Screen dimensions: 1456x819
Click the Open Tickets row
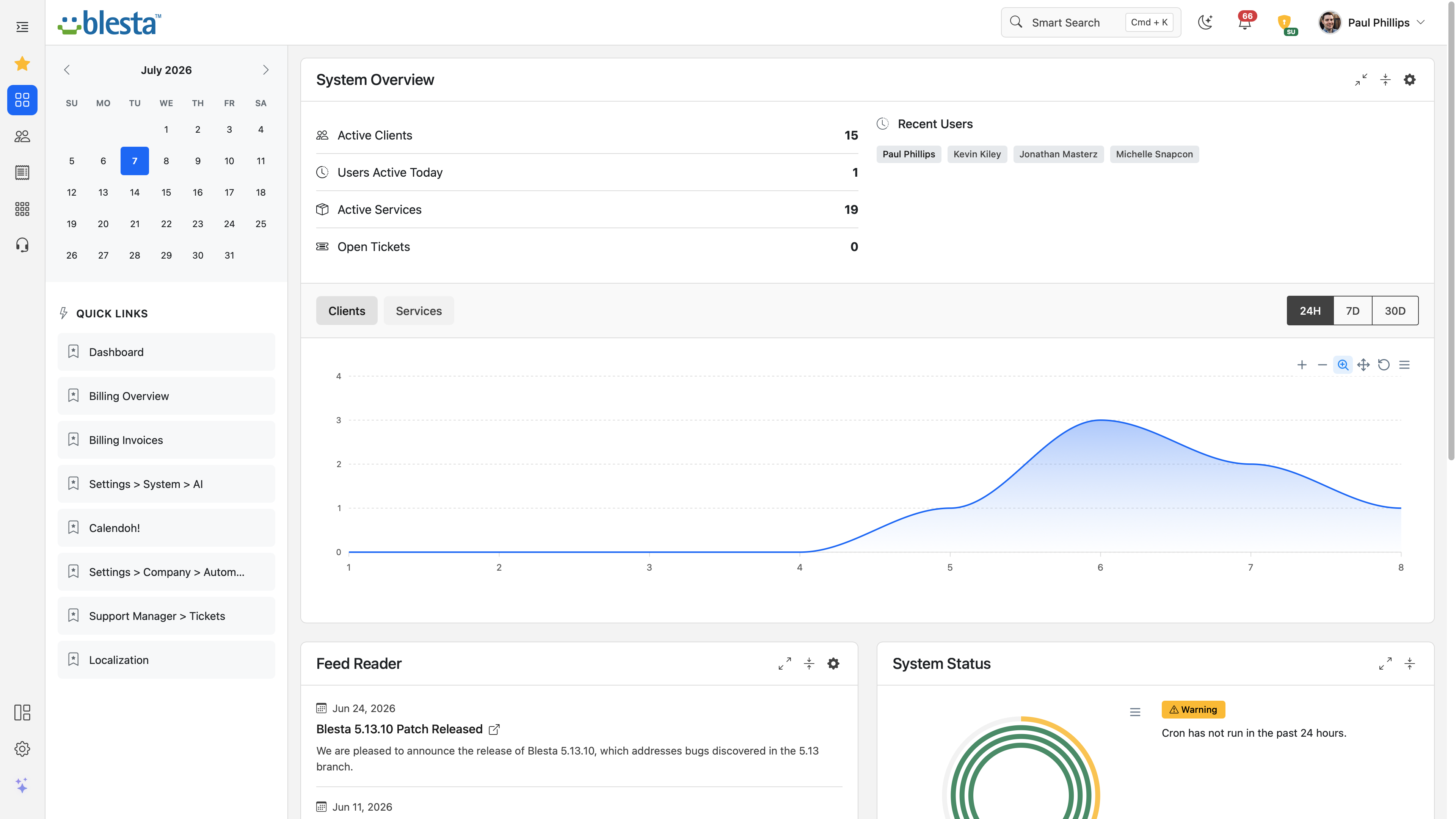[x=587, y=247]
